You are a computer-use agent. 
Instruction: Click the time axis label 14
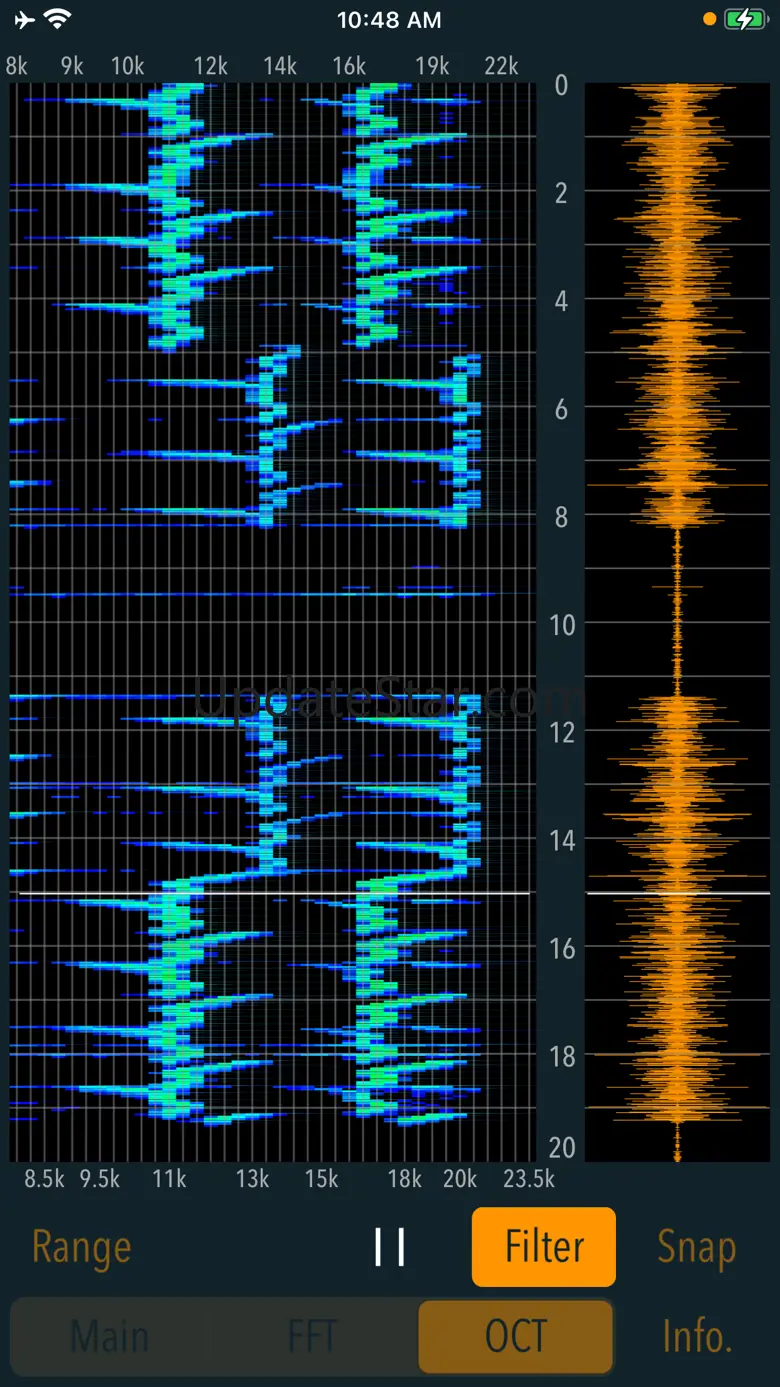click(x=562, y=841)
